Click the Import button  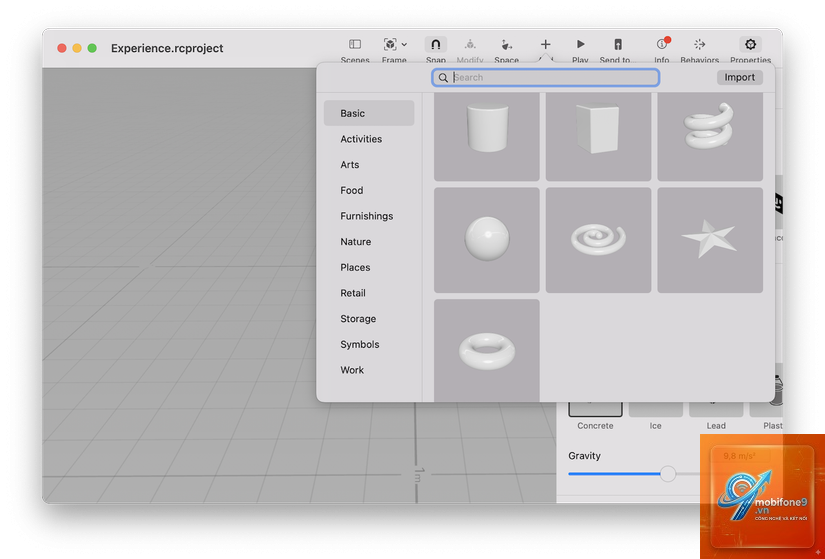pos(739,77)
